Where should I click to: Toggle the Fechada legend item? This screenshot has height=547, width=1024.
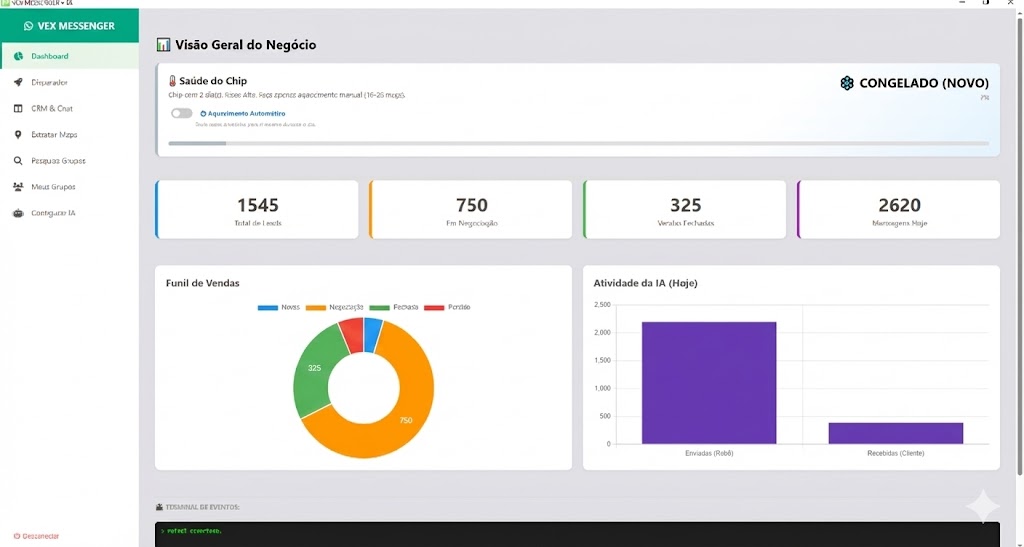(x=394, y=307)
